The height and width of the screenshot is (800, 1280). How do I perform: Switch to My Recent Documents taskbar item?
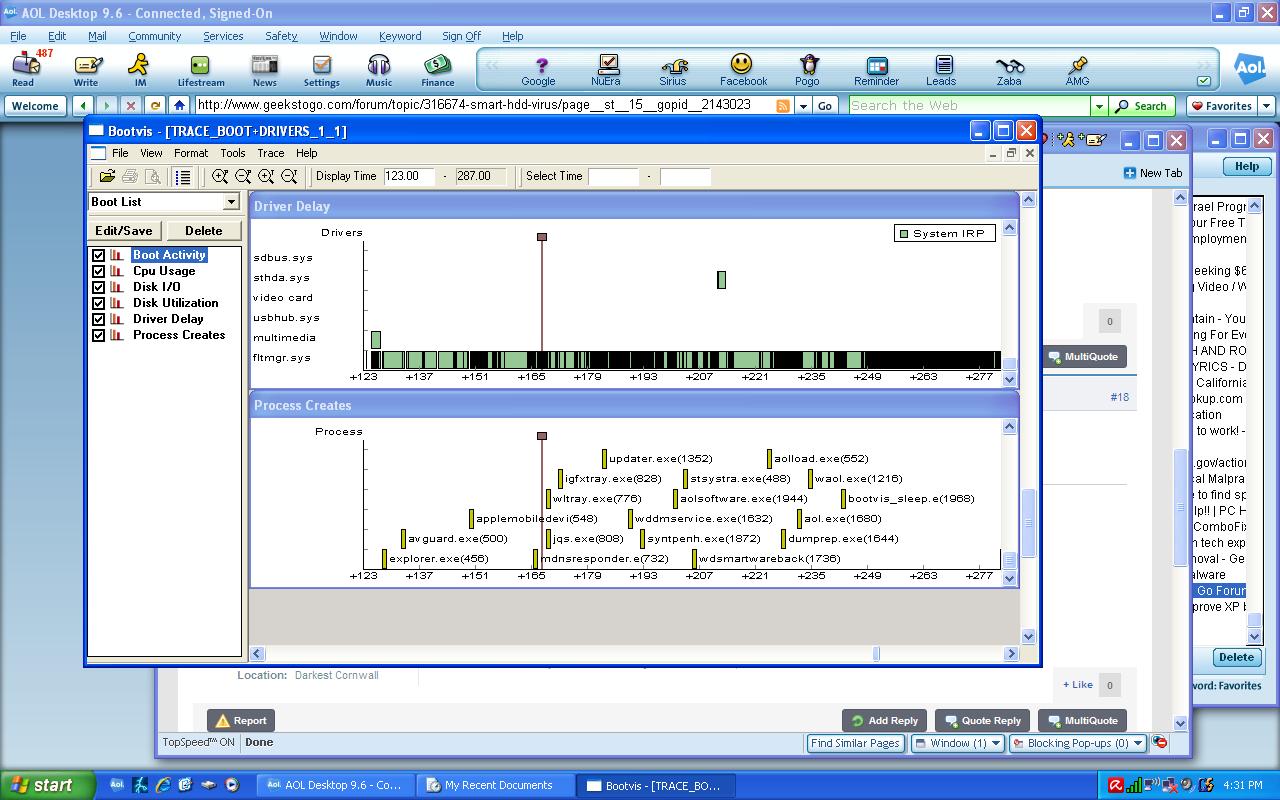coord(497,785)
